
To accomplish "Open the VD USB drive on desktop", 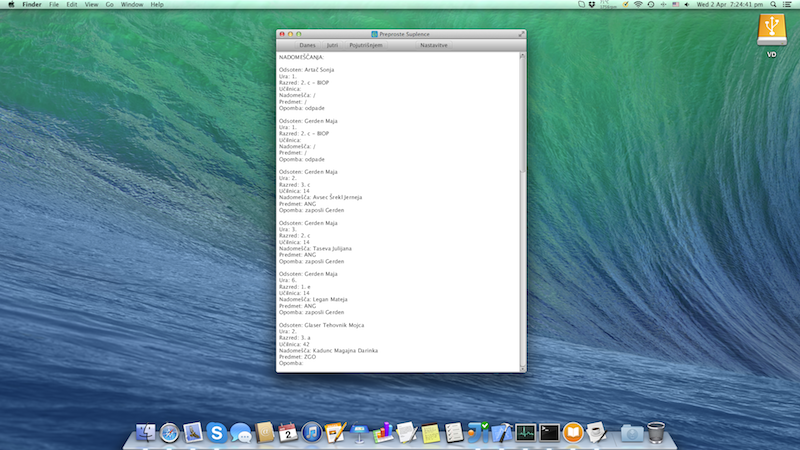I will tap(771, 31).
